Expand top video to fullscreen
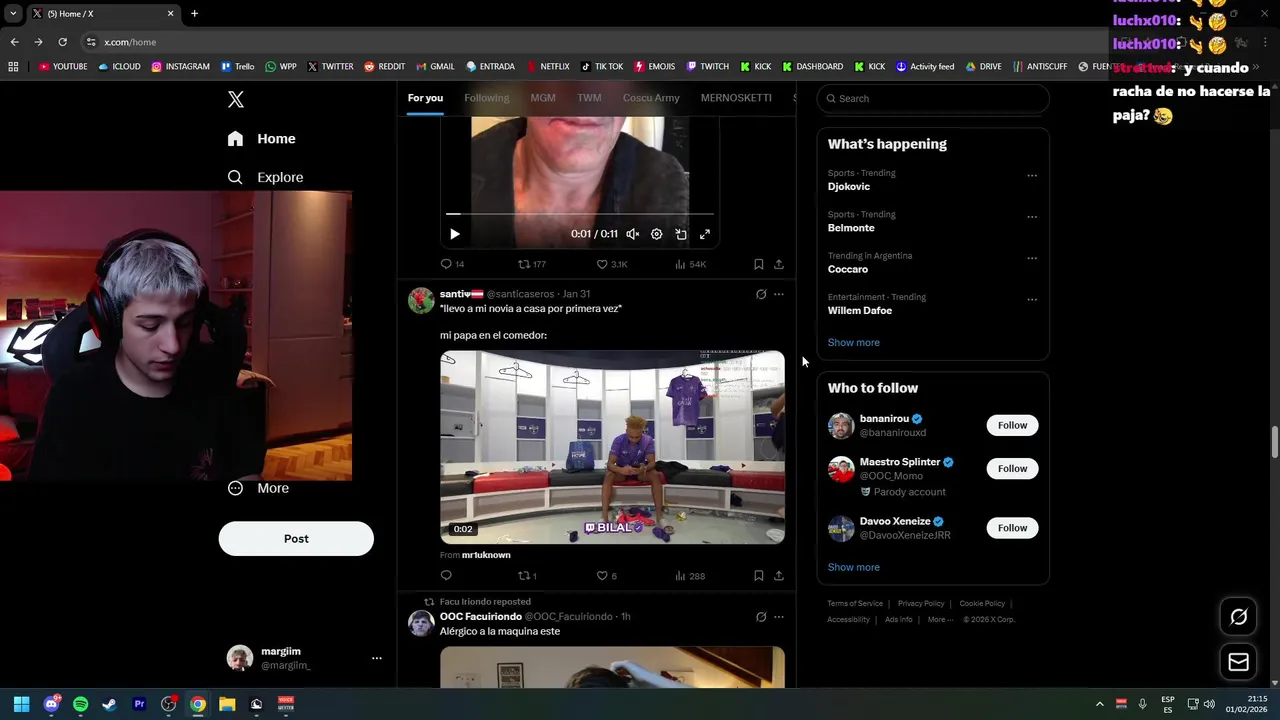 [705, 234]
